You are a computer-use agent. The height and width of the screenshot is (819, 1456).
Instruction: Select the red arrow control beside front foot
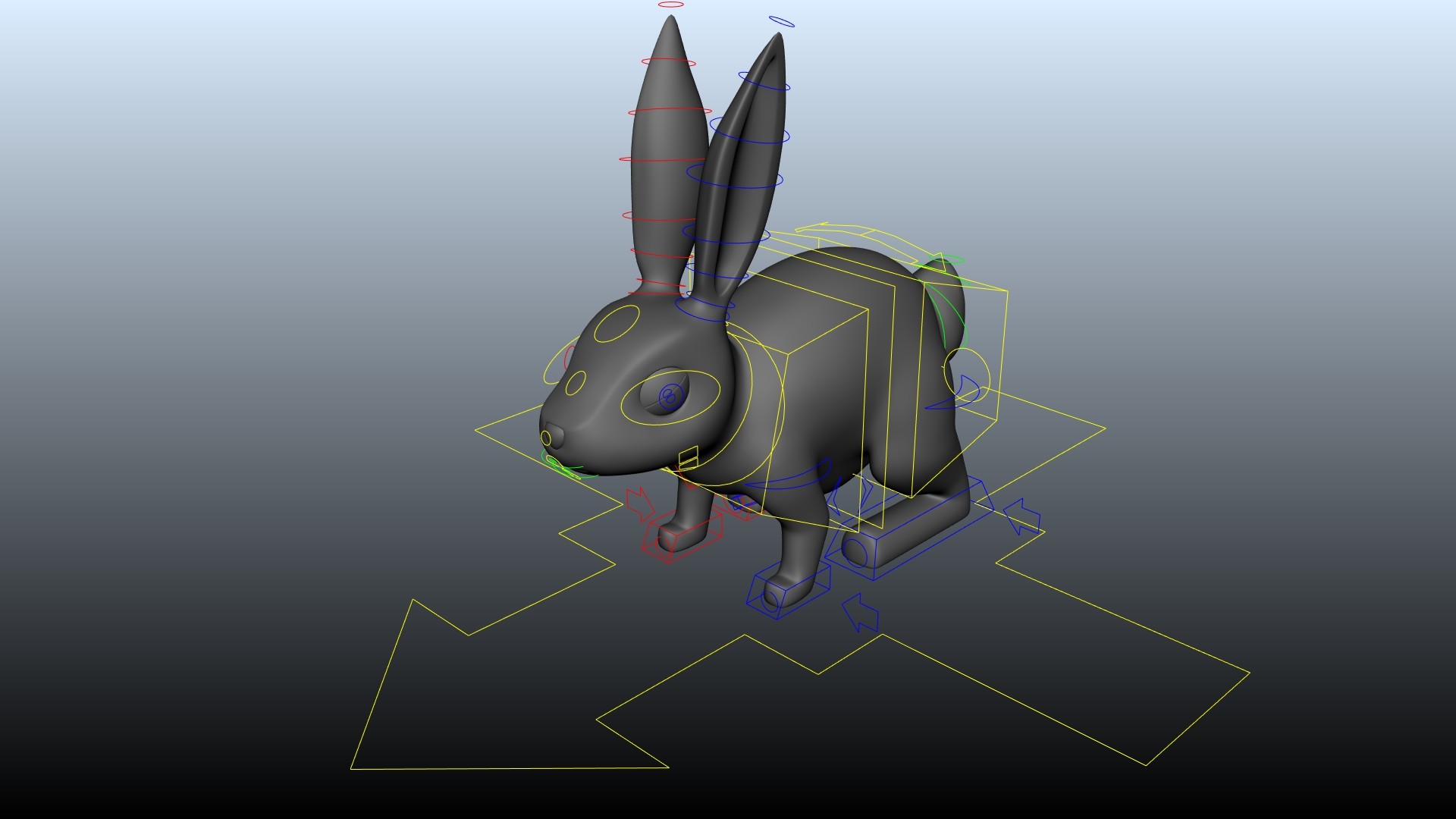coord(640,504)
